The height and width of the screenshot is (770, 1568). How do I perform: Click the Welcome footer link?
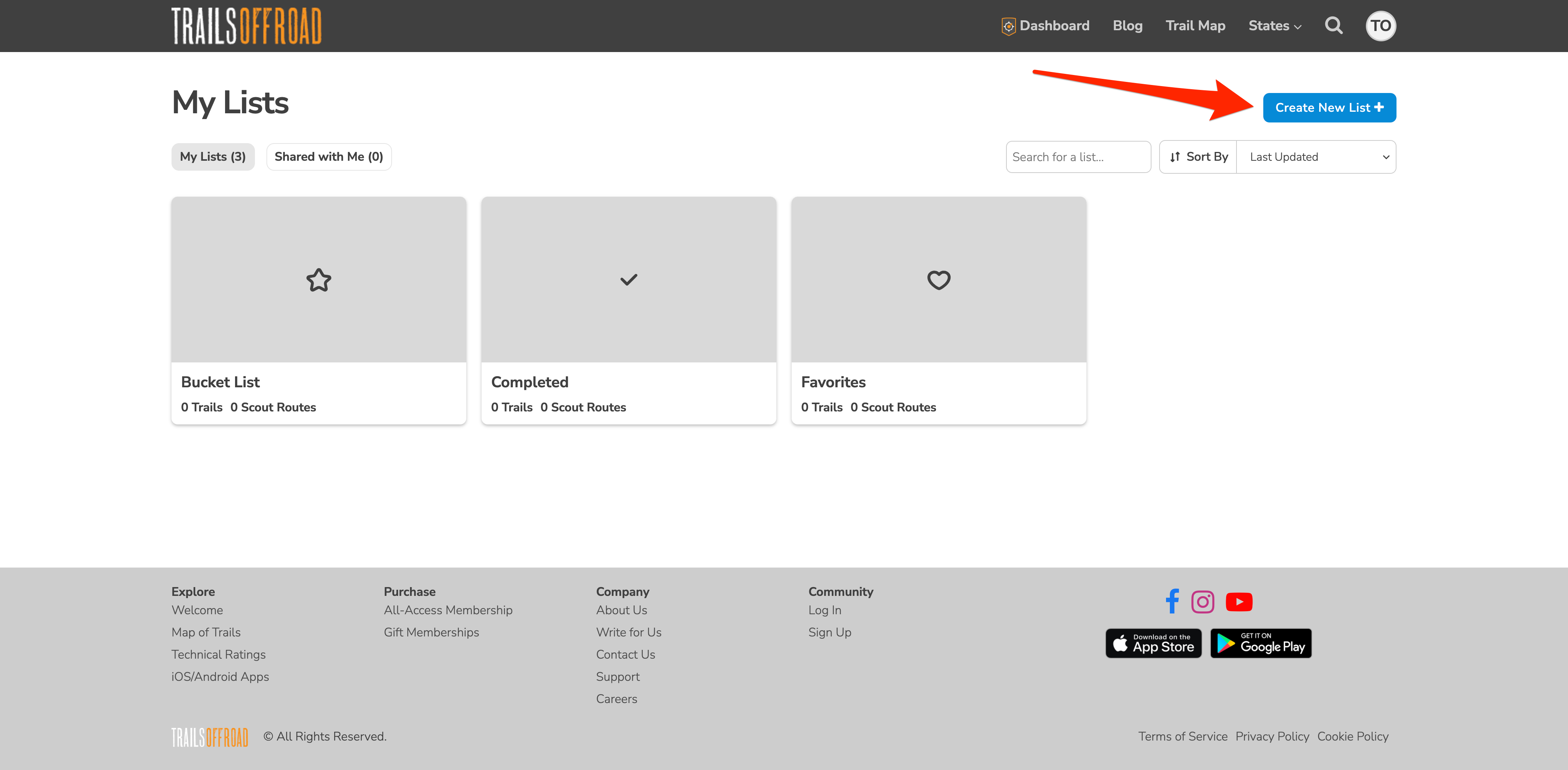197,610
